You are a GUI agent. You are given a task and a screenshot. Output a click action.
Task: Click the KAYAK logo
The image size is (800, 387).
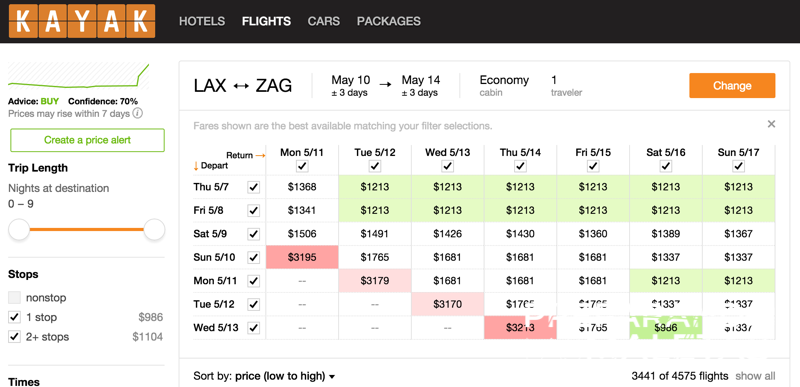click(82, 21)
